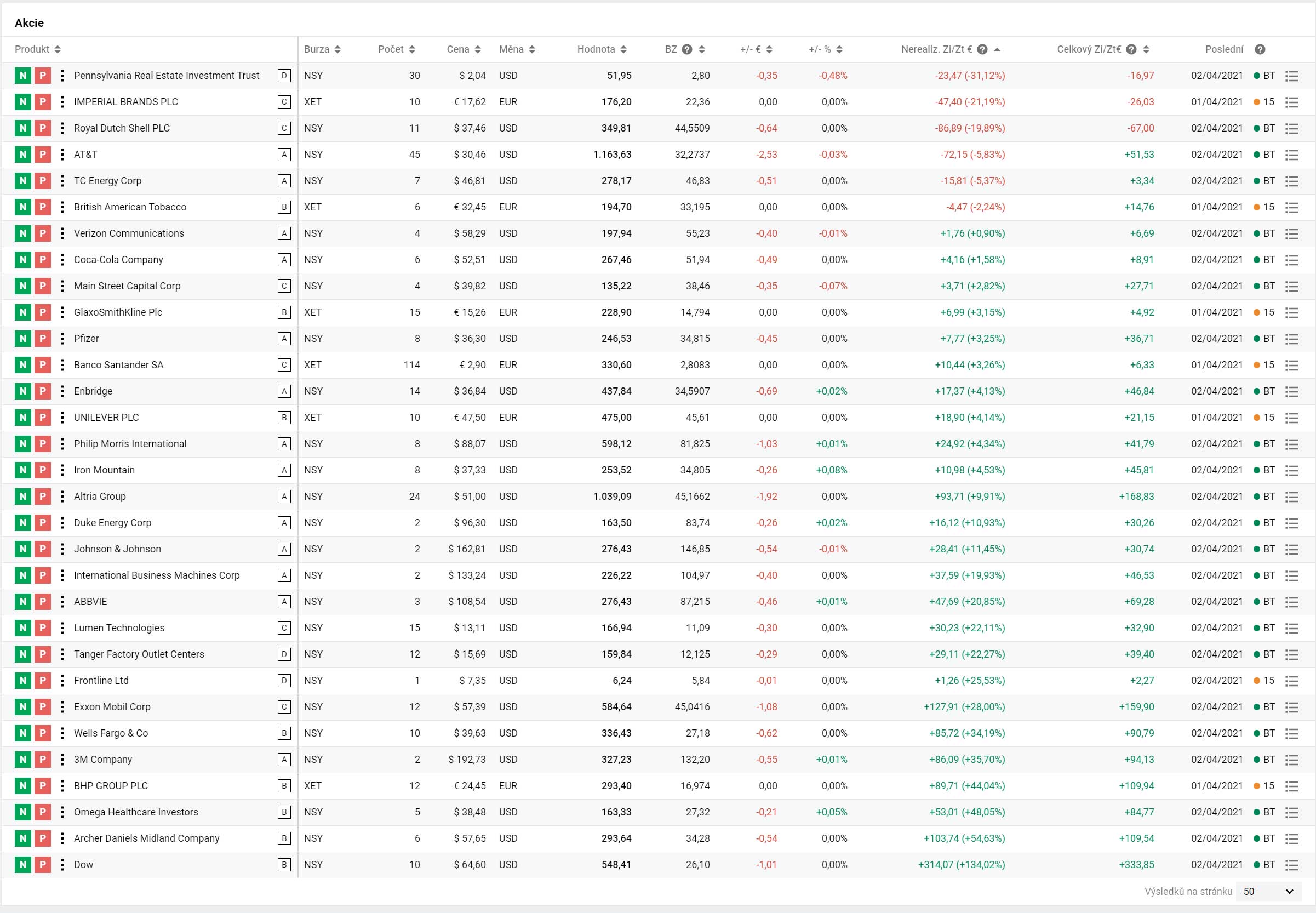This screenshot has width=1316, height=913.
Task: Click help icon next to Nerealiz. Zi/Zt €
Action: (982, 49)
